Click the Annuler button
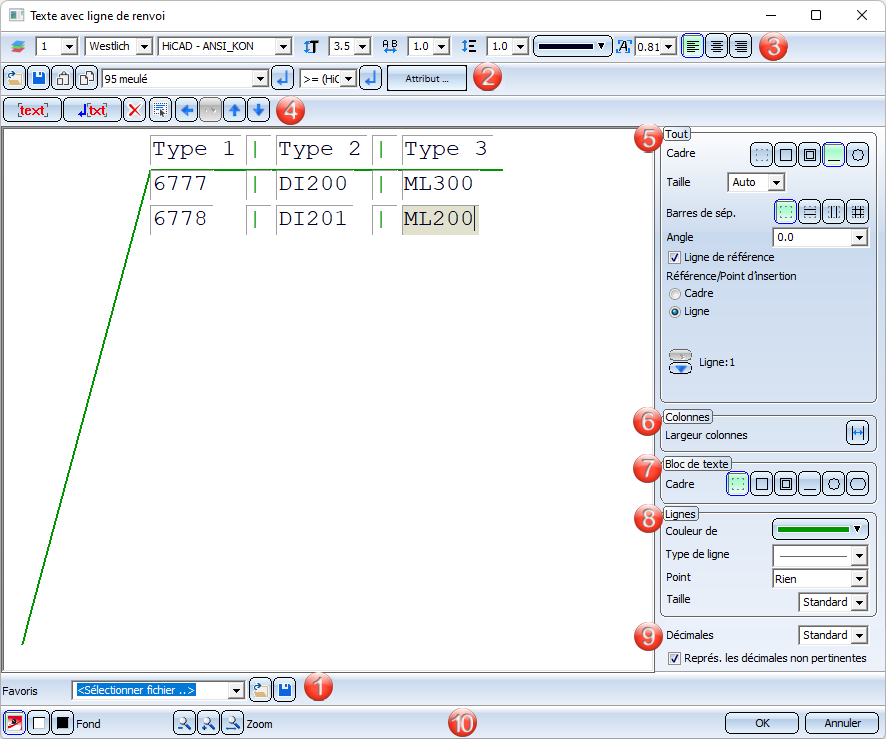 pyautogui.click(x=842, y=723)
